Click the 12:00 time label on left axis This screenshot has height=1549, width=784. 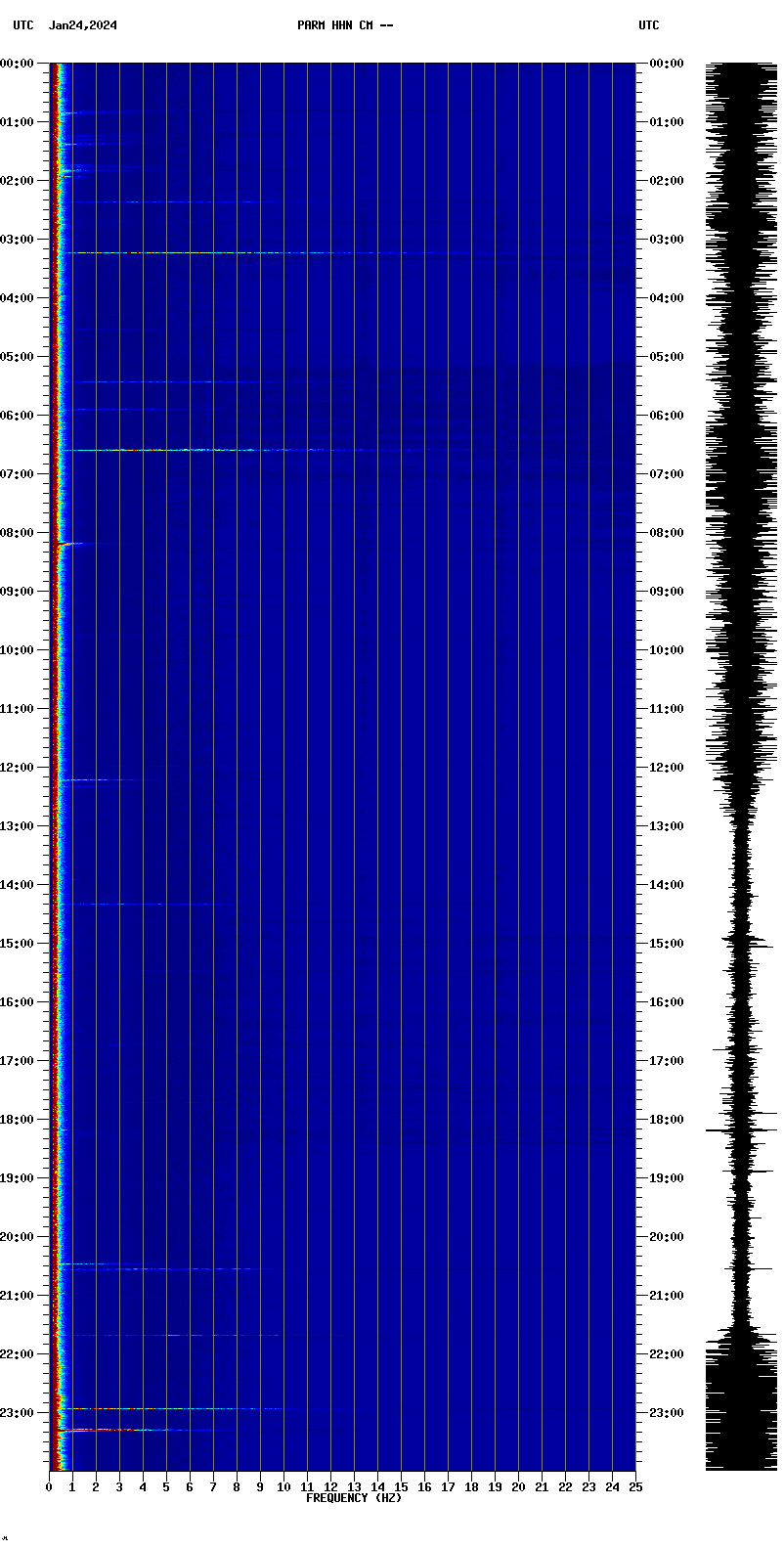17,768
